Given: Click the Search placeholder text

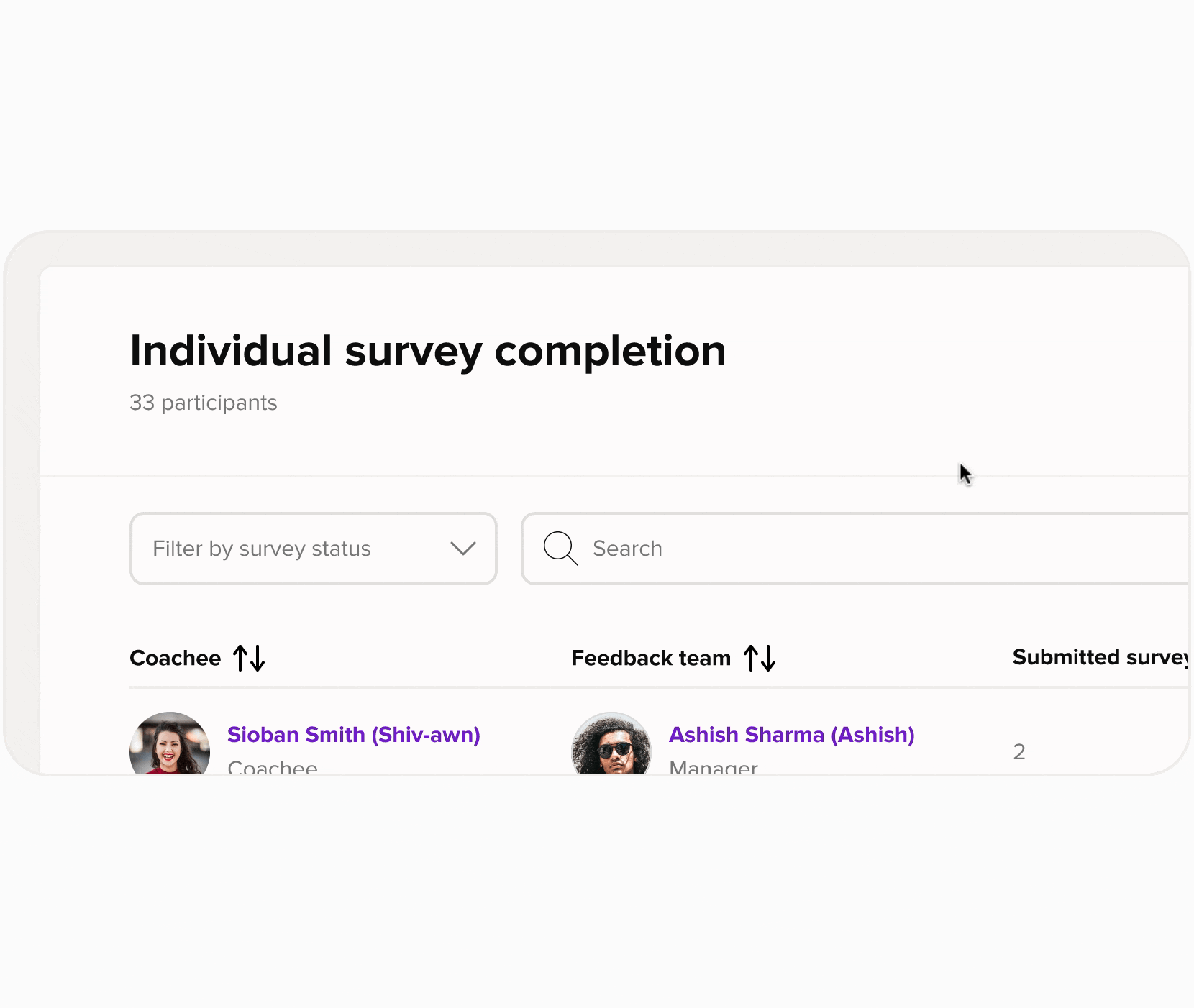Looking at the screenshot, I should coord(627,549).
